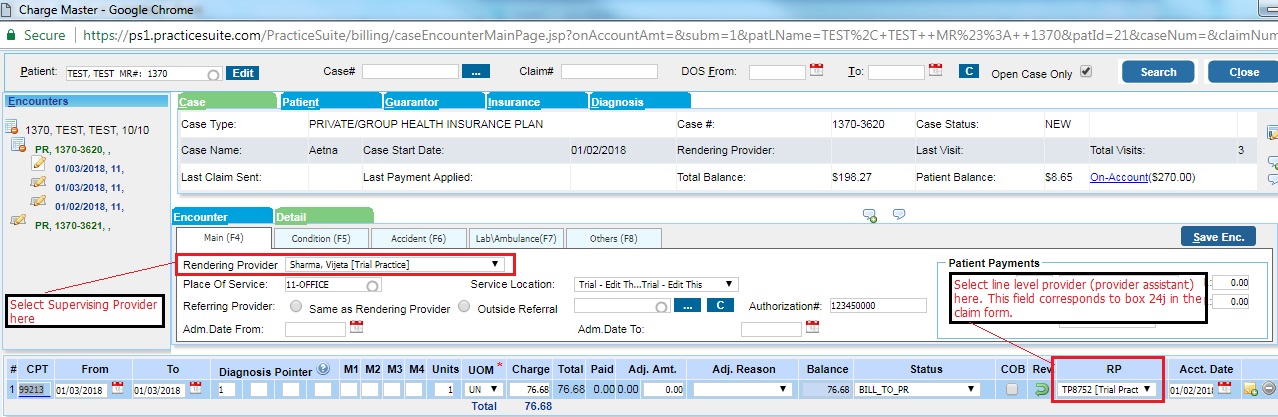
Task: Switch to the Insurance tab
Action: [x=514, y=102]
